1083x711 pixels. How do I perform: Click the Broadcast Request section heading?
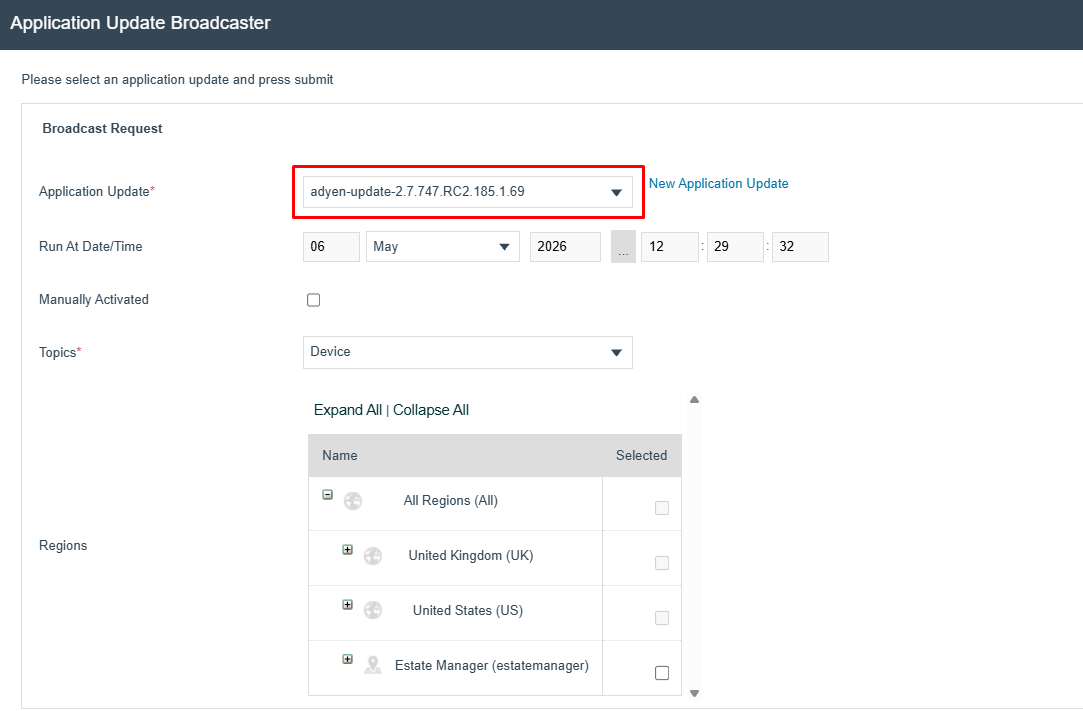tap(102, 129)
